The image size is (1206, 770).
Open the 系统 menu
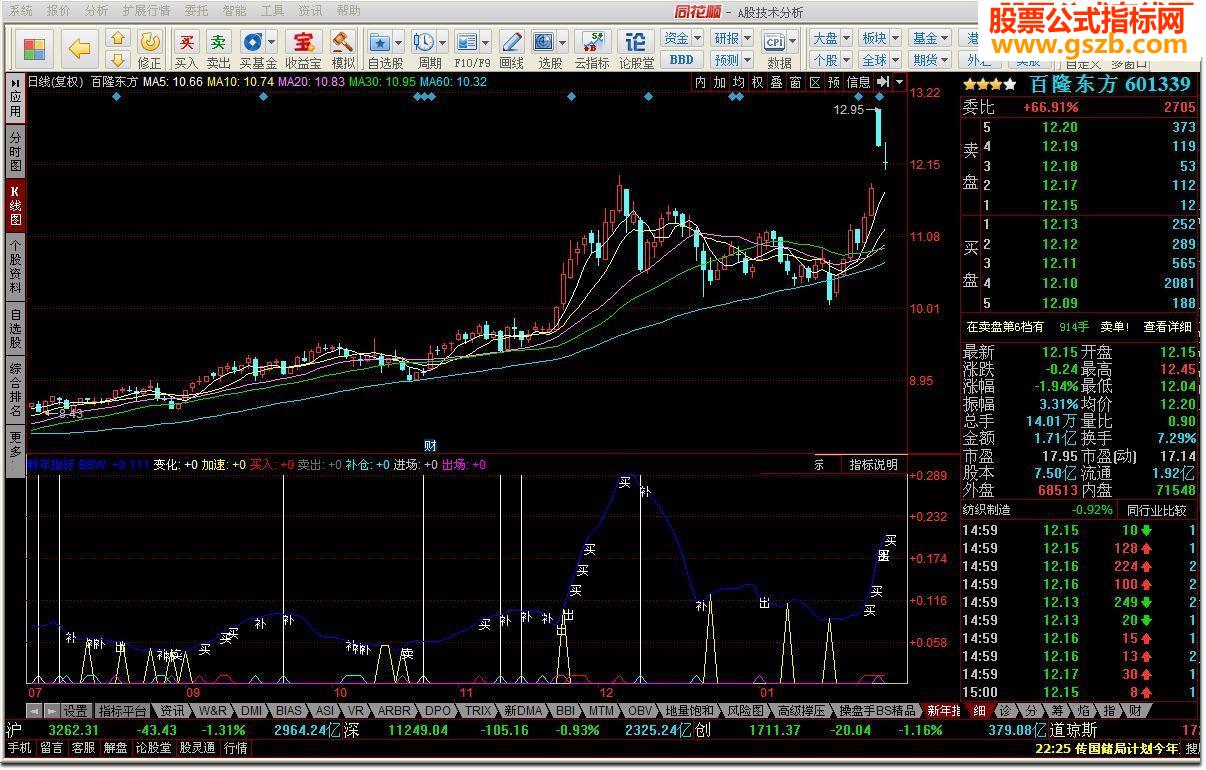pyautogui.click(x=21, y=10)
